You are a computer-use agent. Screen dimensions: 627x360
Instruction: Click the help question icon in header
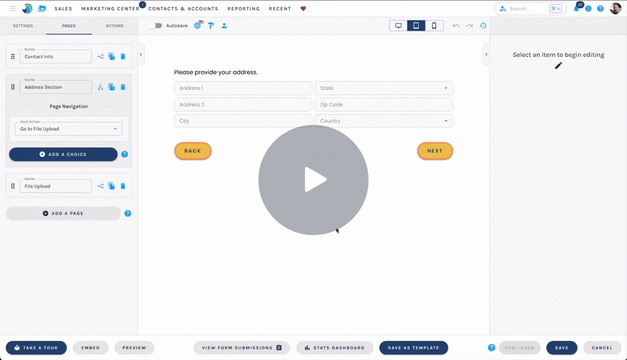(x=600, y=8)
